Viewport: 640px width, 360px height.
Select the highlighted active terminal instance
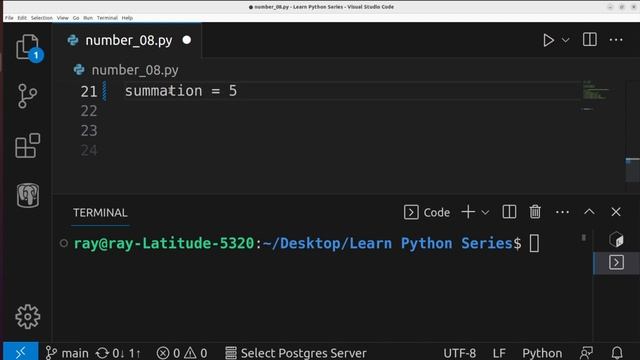616,262
